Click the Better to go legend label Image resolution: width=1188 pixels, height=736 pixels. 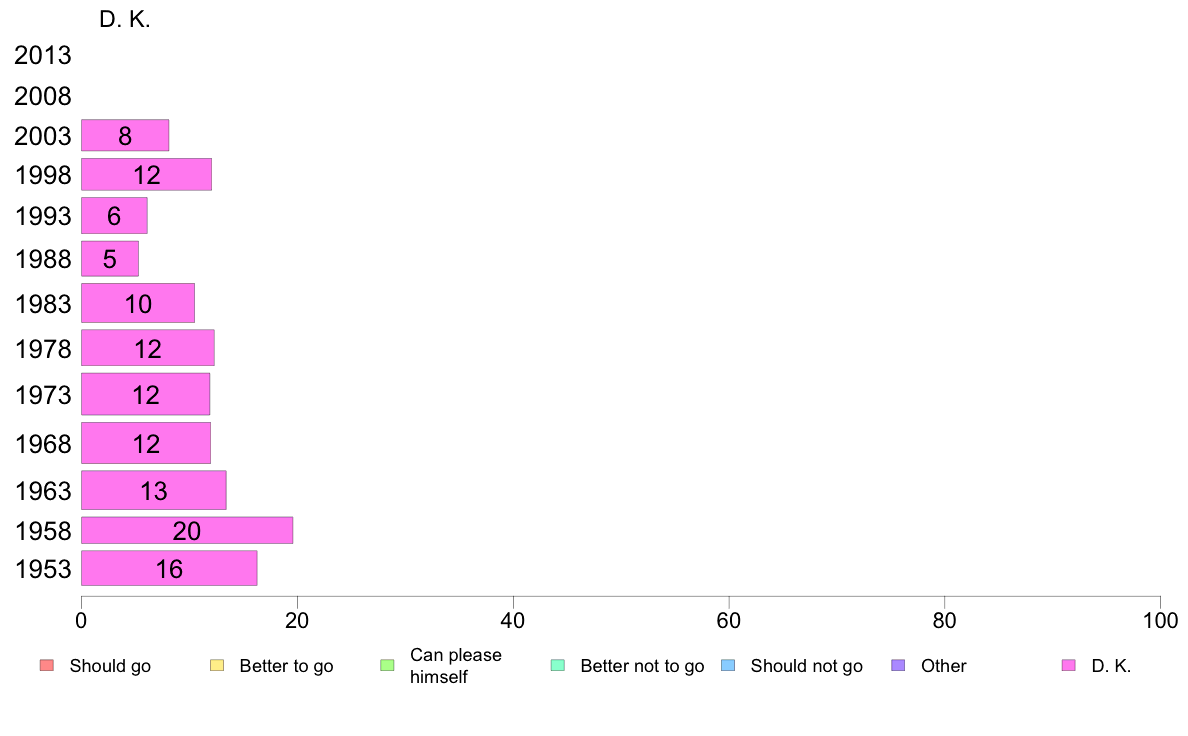[x=286, y=666]
